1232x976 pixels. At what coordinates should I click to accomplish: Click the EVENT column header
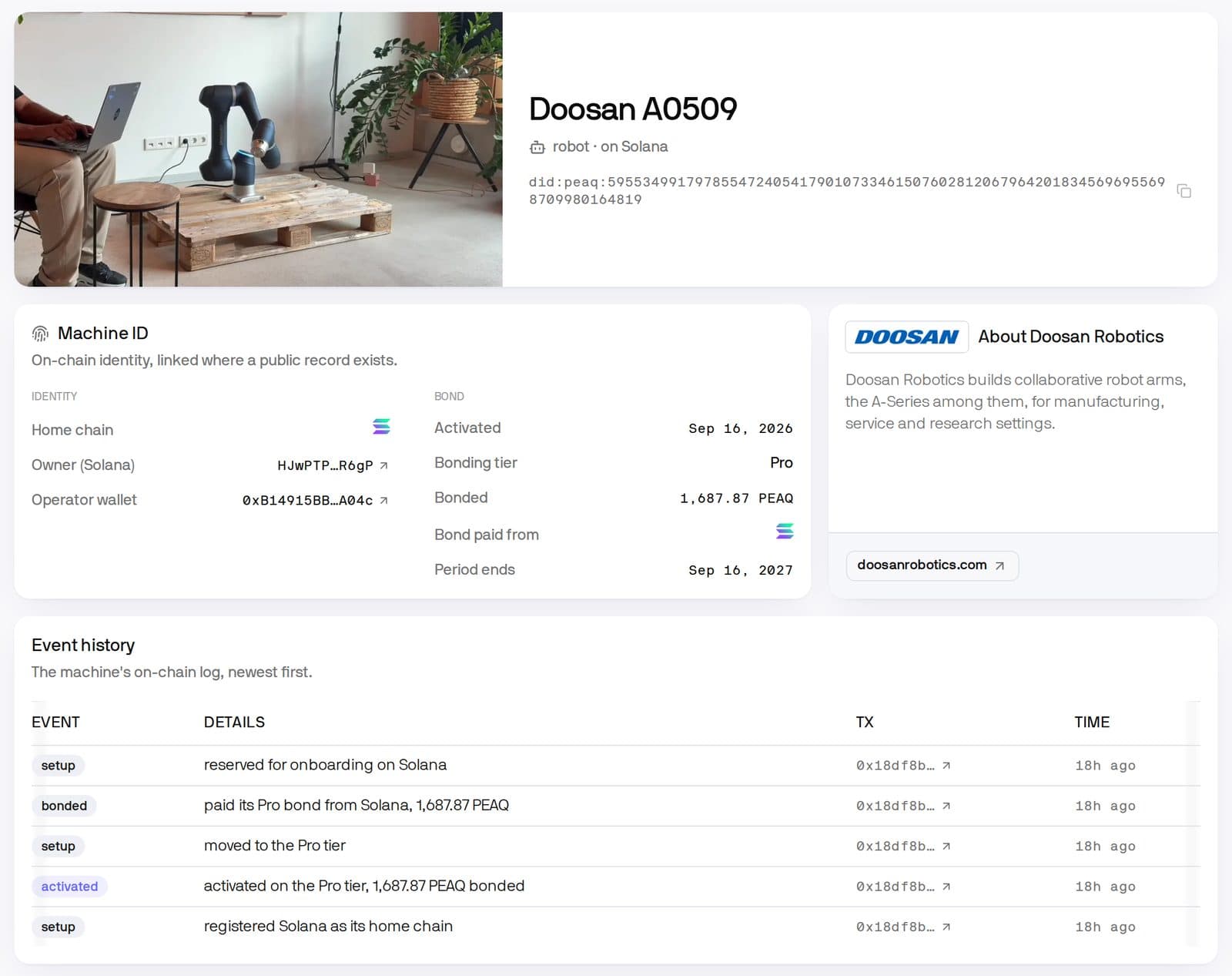point(55,723)
